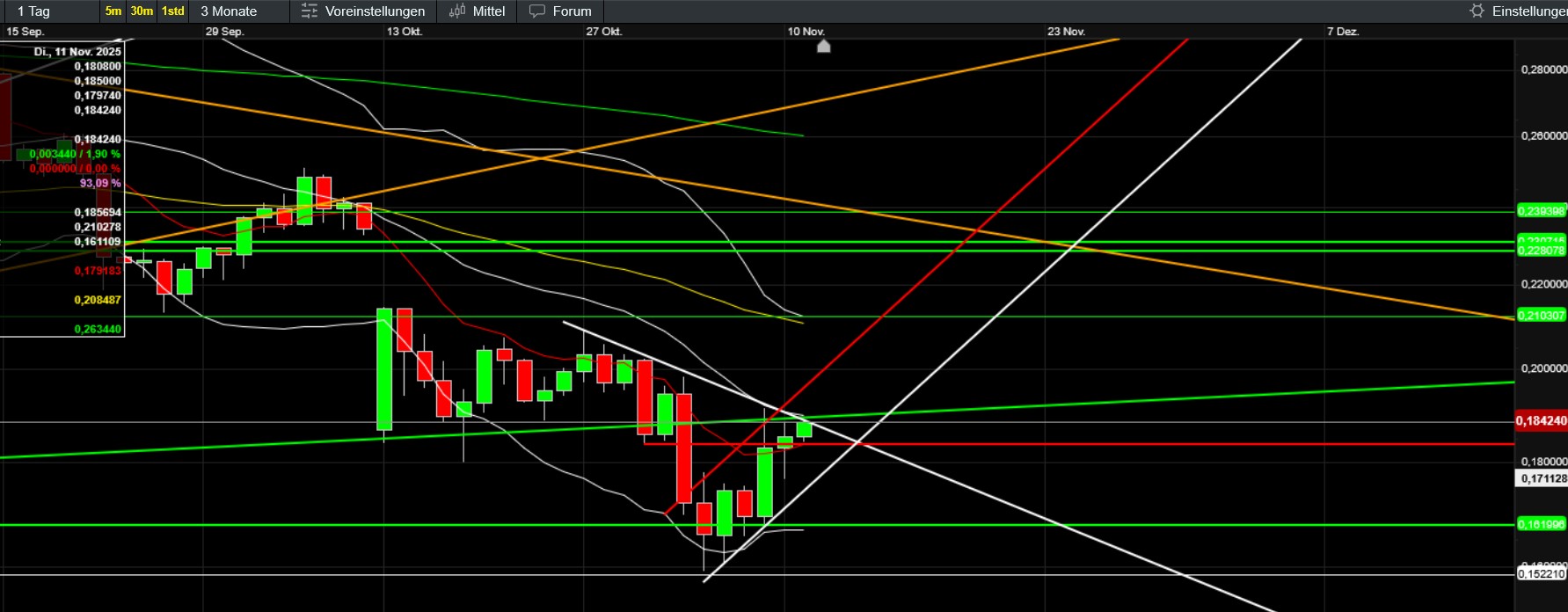The width and height of the screenshot is (1568, 612).
Task: Click the Einstellungen gear icon
Action: [x=1477, y=11]
